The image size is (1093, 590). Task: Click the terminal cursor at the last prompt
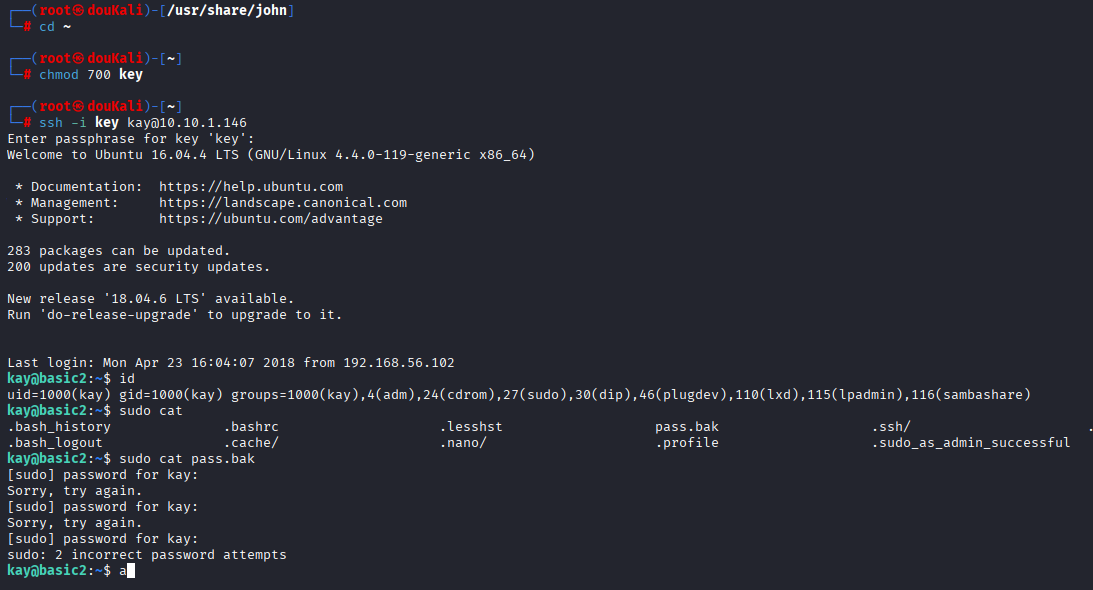[130, 571]
